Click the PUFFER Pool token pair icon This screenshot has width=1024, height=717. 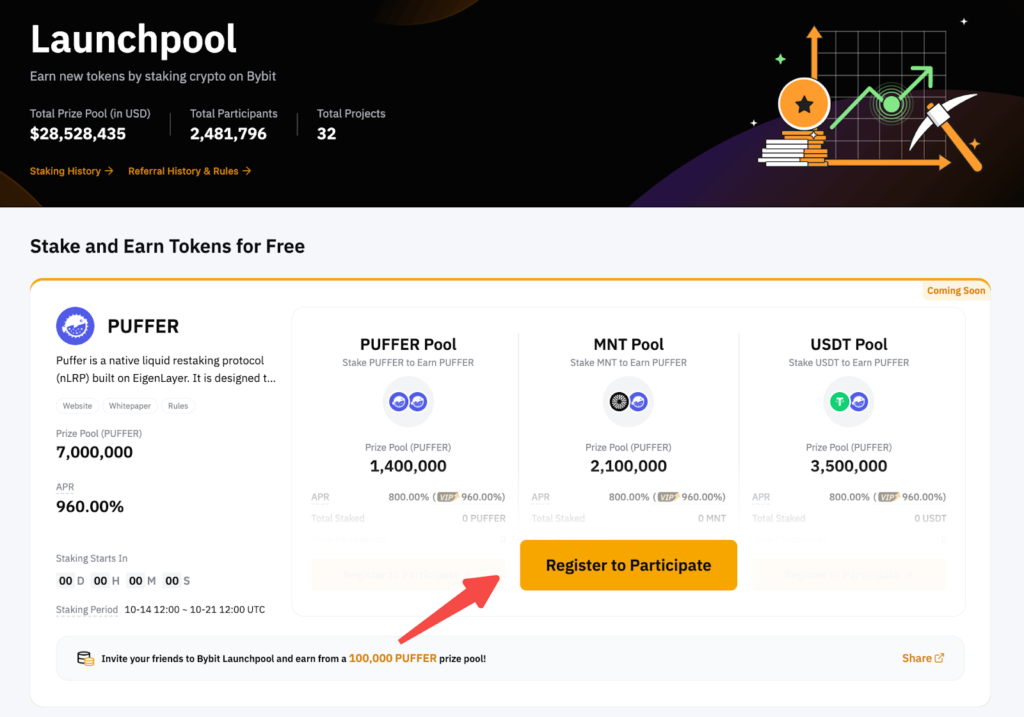(408, 402)
